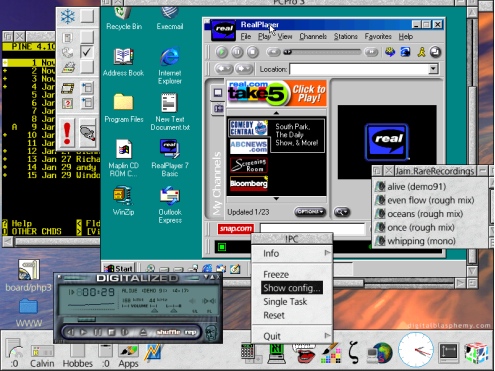495x371 pixels.
Task: Click the snap.com logo button
Action: click(x=235, y=229)
